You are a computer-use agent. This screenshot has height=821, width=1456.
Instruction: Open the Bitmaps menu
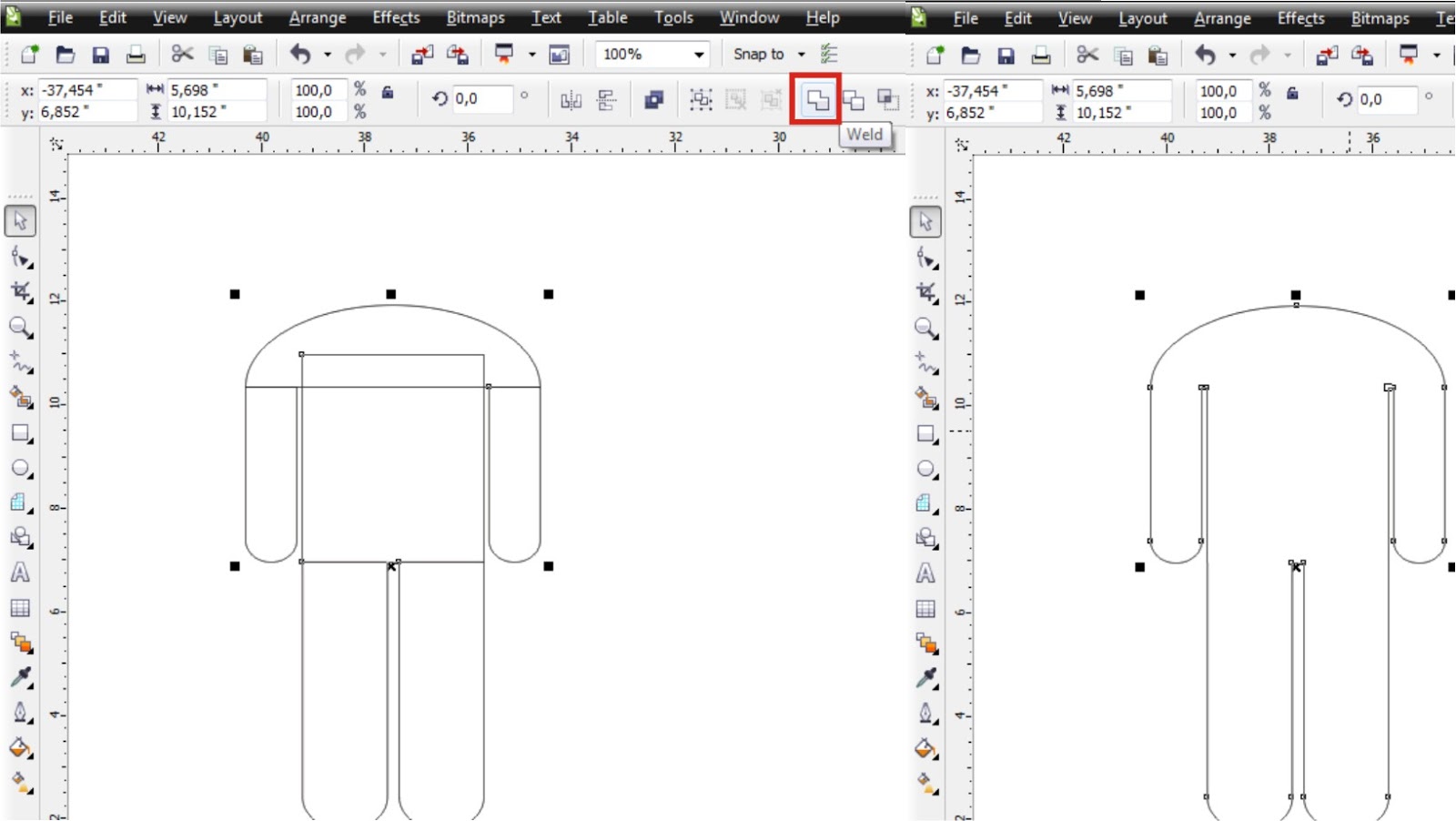click(474, 16)
